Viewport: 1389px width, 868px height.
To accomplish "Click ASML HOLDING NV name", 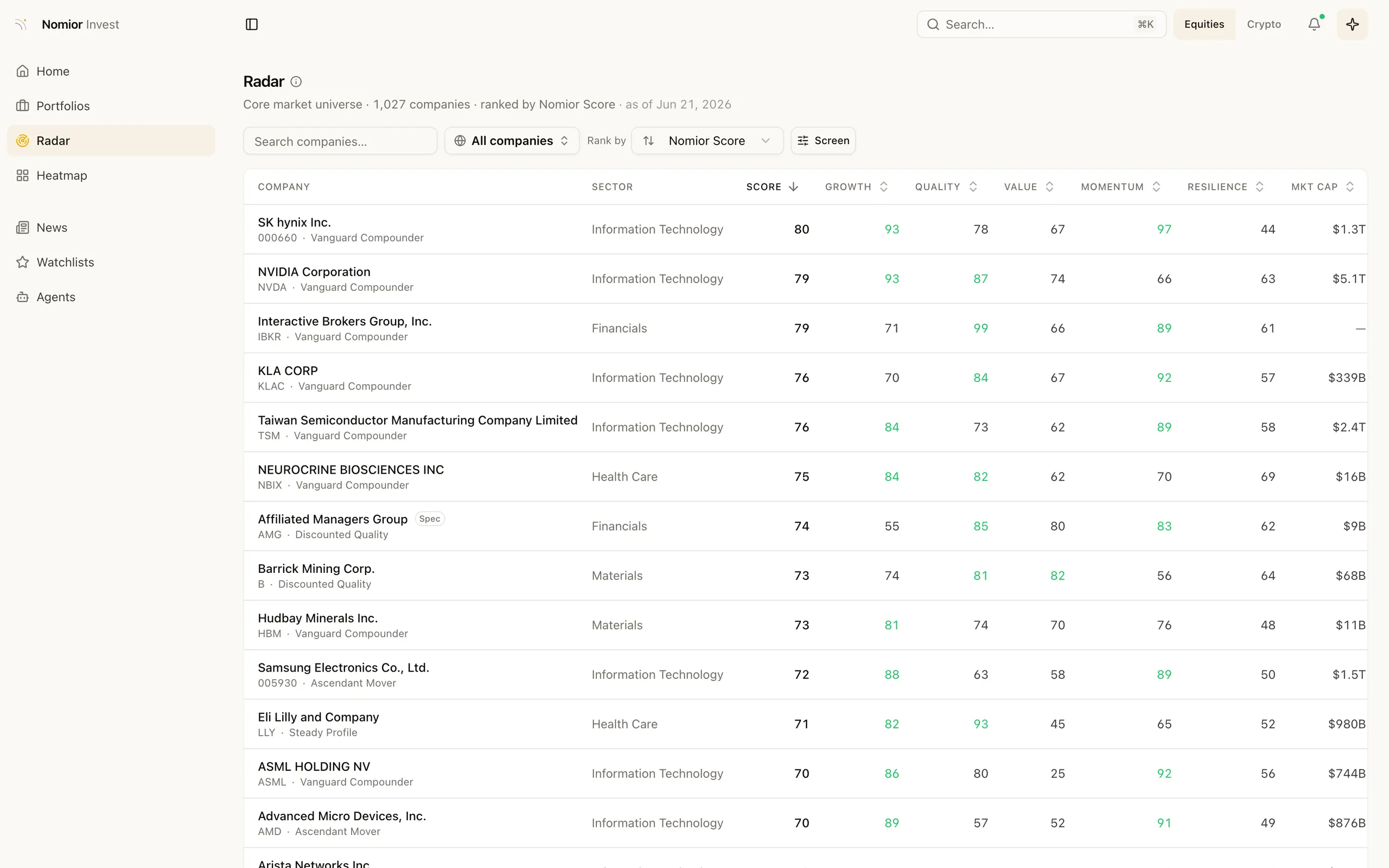I will pyautogui.click(x=314, y=767).
